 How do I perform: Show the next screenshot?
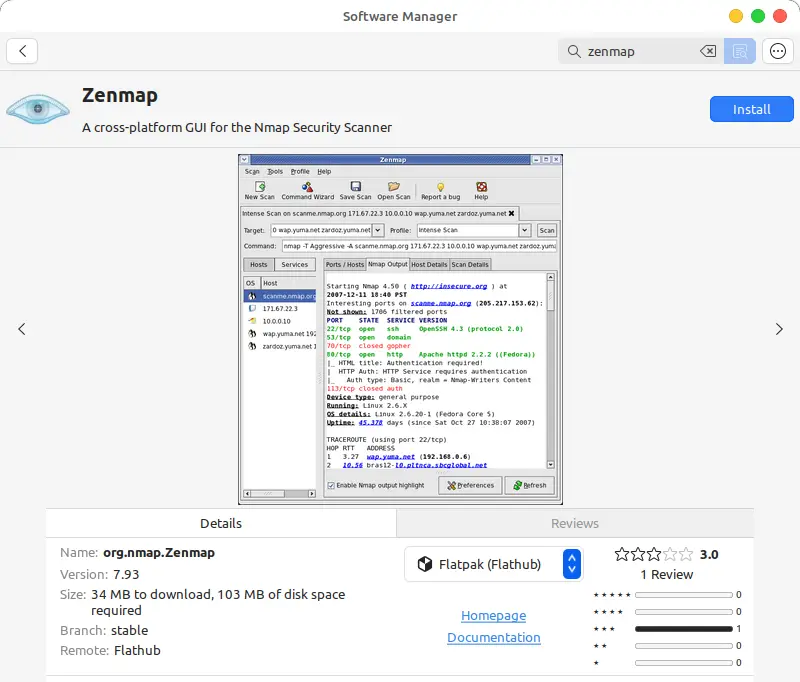click(779, 329)
